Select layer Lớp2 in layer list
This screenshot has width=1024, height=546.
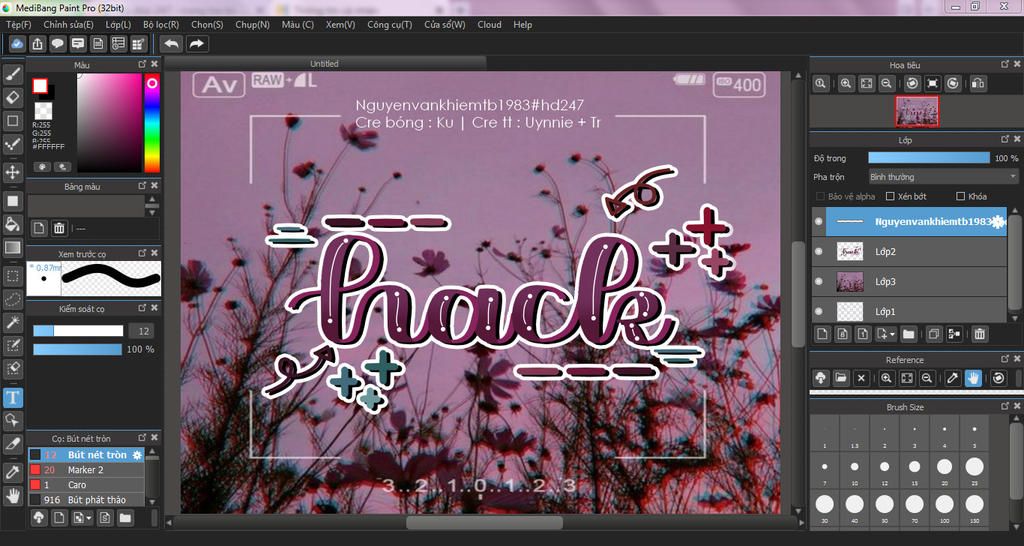pyautogui.click(x=910, y=251)
